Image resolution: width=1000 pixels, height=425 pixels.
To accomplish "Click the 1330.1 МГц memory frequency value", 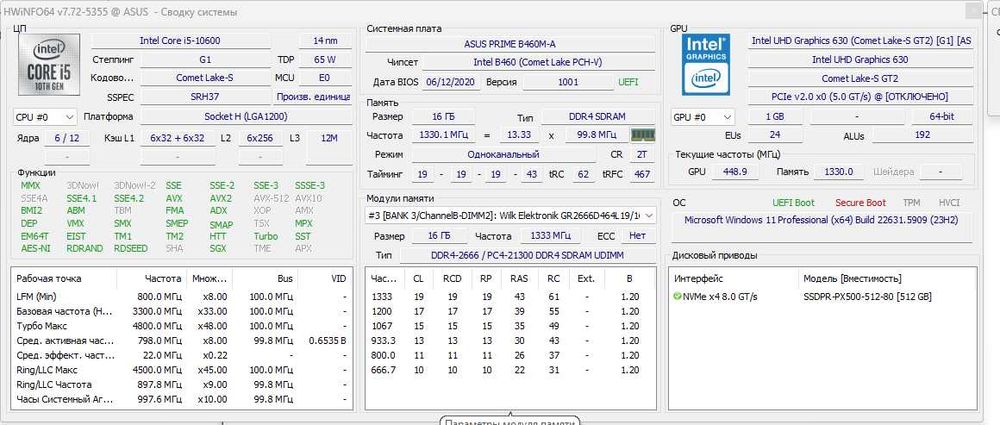I will click(x=443, y=136).
